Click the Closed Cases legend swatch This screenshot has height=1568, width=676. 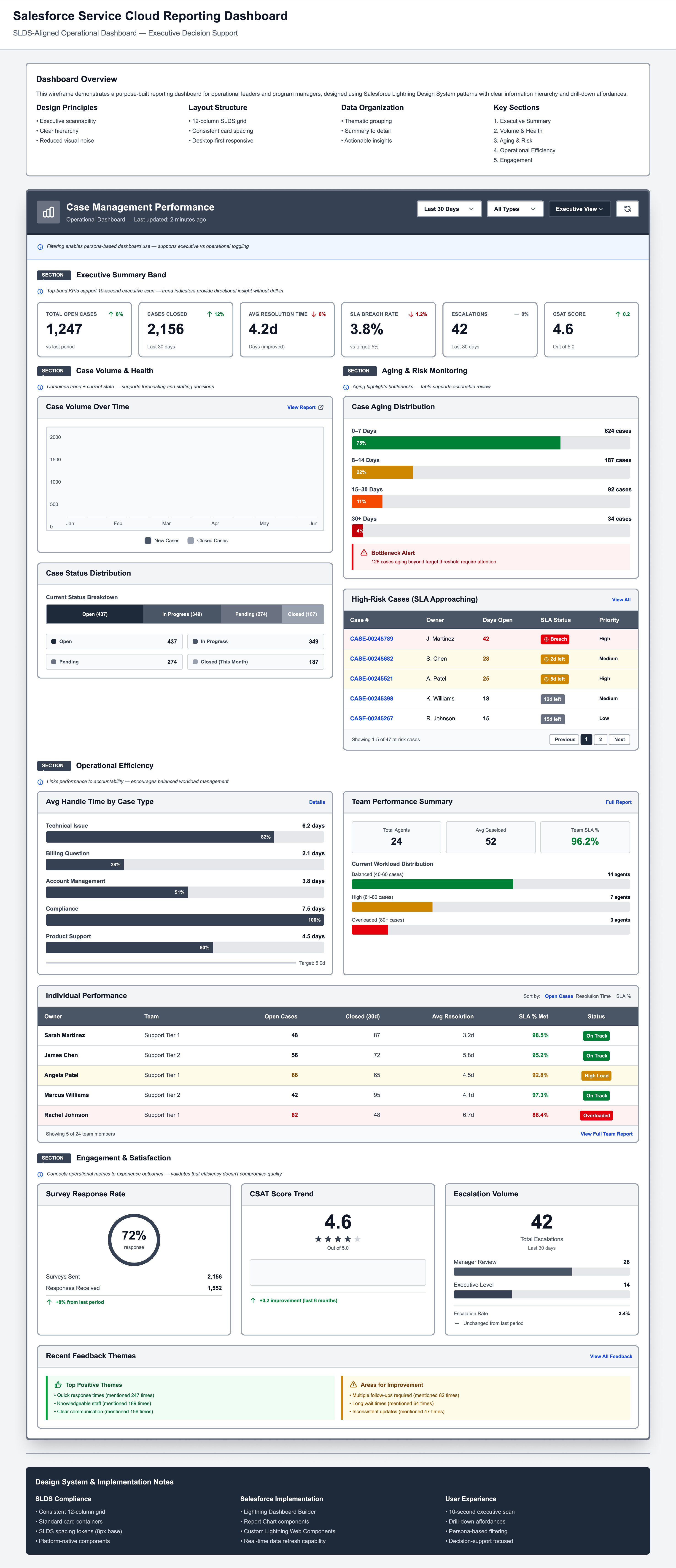(191, 541)
